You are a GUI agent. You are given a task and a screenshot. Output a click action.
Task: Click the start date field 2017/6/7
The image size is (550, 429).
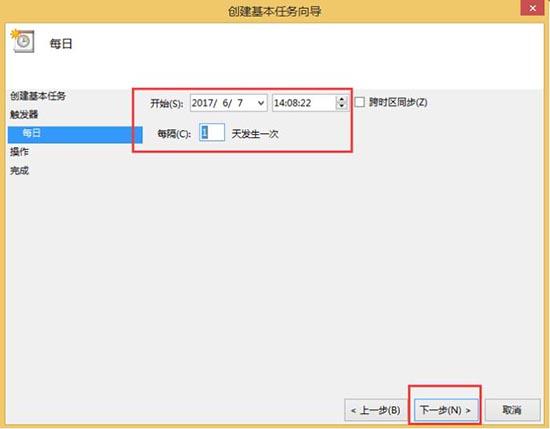point(229,103)
